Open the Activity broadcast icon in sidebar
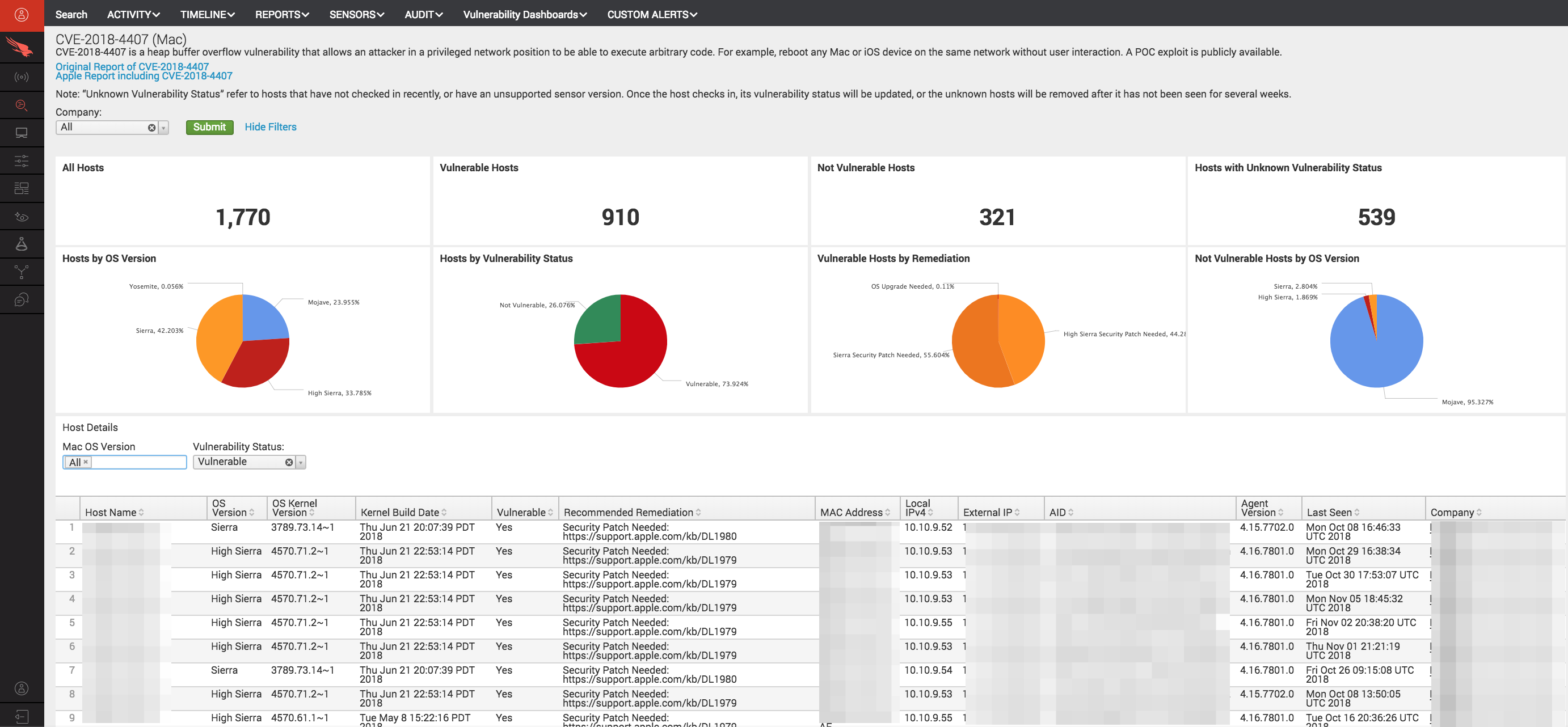This screenshot has height=727, width=1568. pos(22,77)
